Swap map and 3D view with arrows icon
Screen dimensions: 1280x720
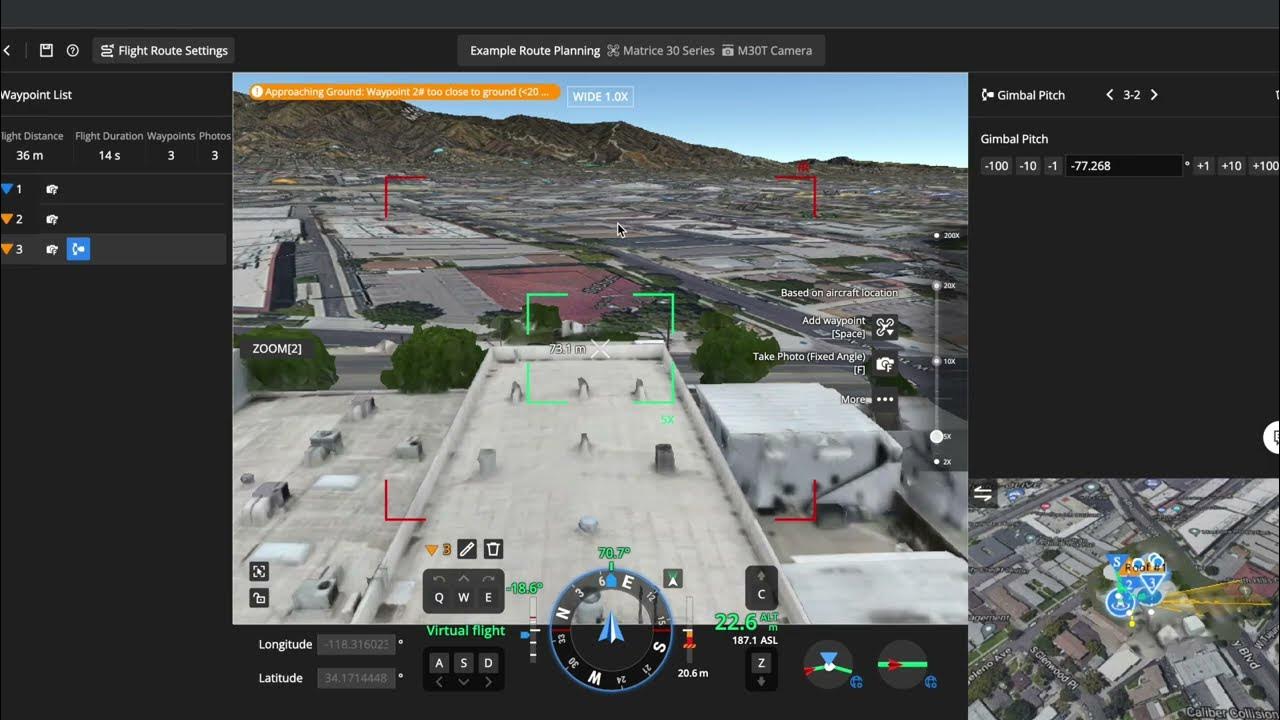[983, 494]
